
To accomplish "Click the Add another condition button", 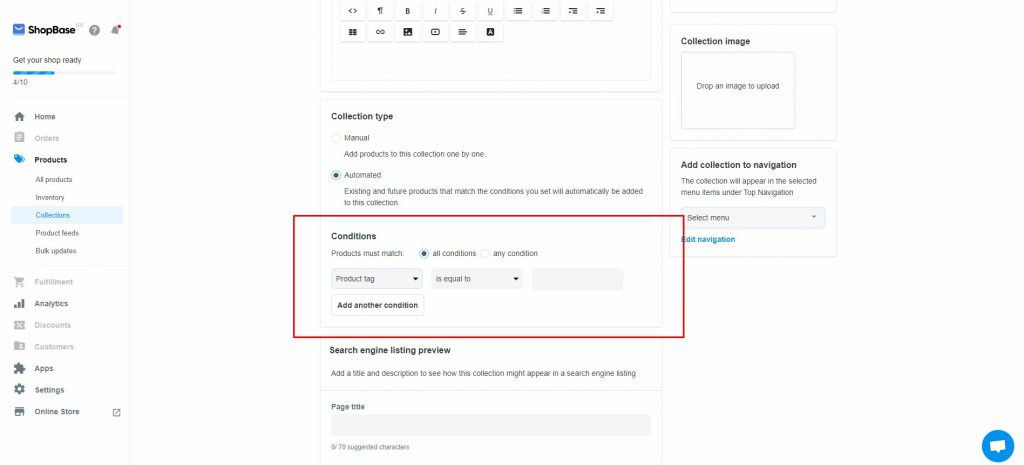I will click(377, 305).
